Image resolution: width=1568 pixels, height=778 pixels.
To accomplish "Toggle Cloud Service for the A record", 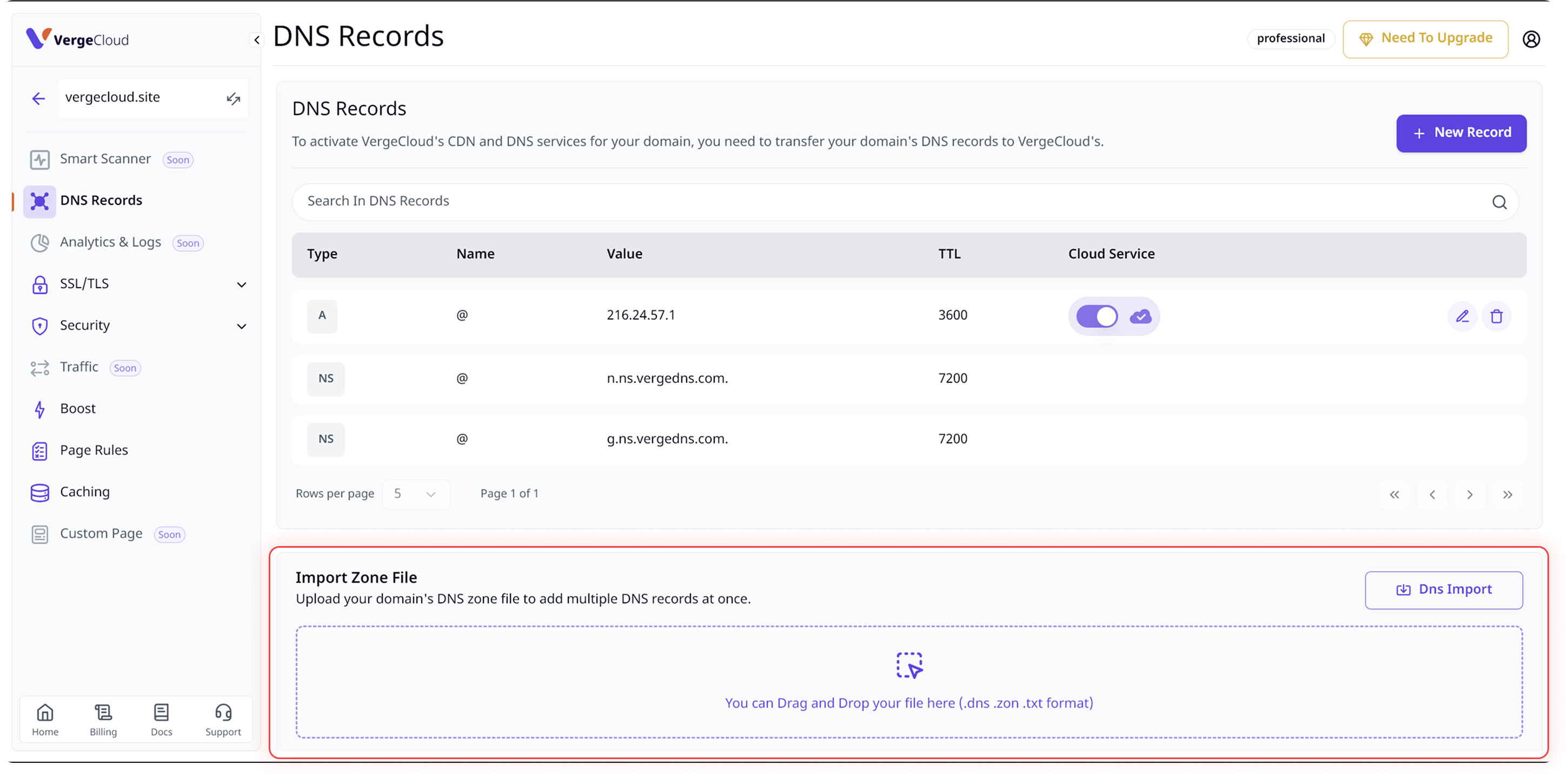I will click(1097, 316).
